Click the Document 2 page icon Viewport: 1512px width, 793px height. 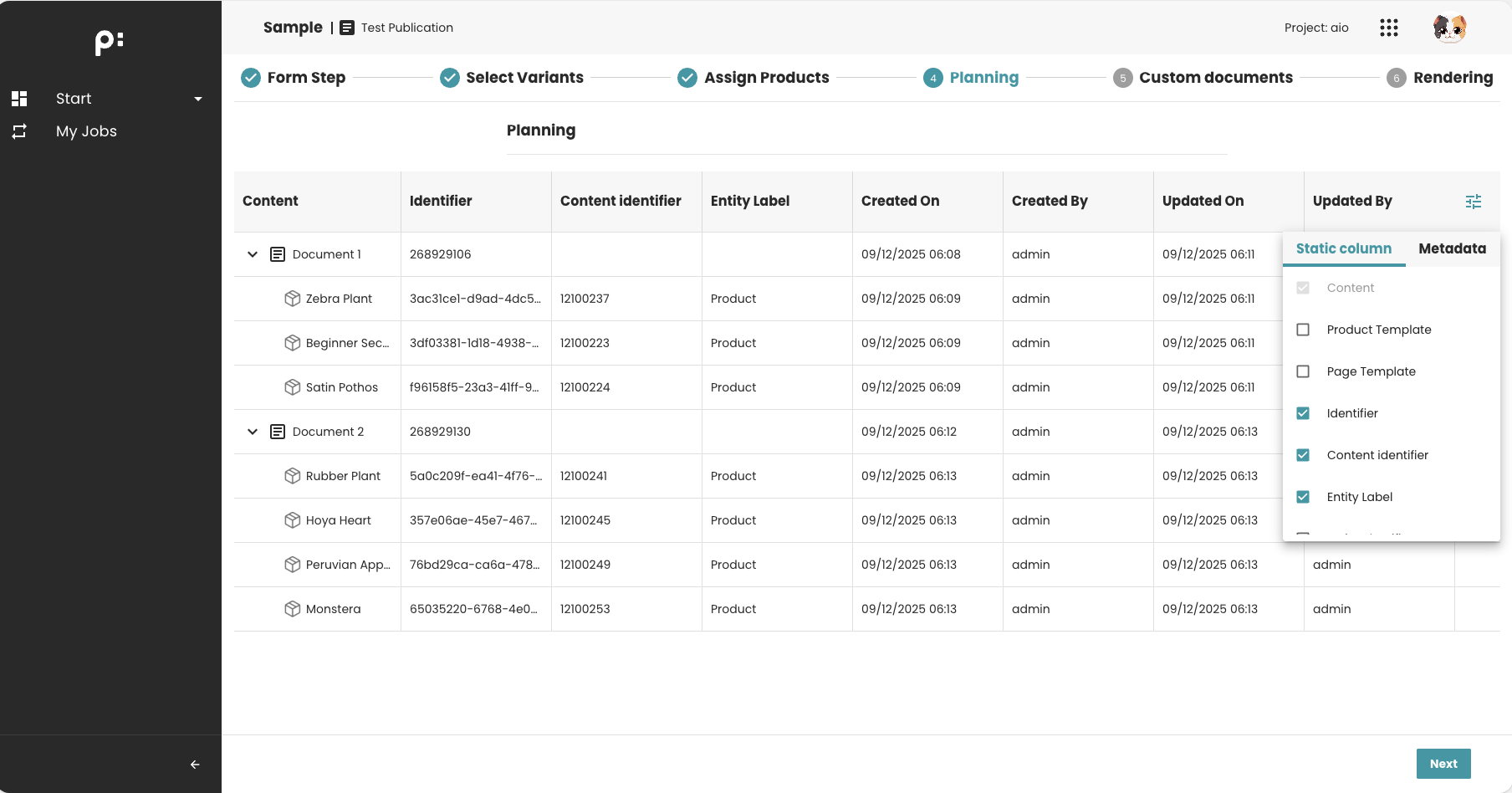[x=278, y=432]
